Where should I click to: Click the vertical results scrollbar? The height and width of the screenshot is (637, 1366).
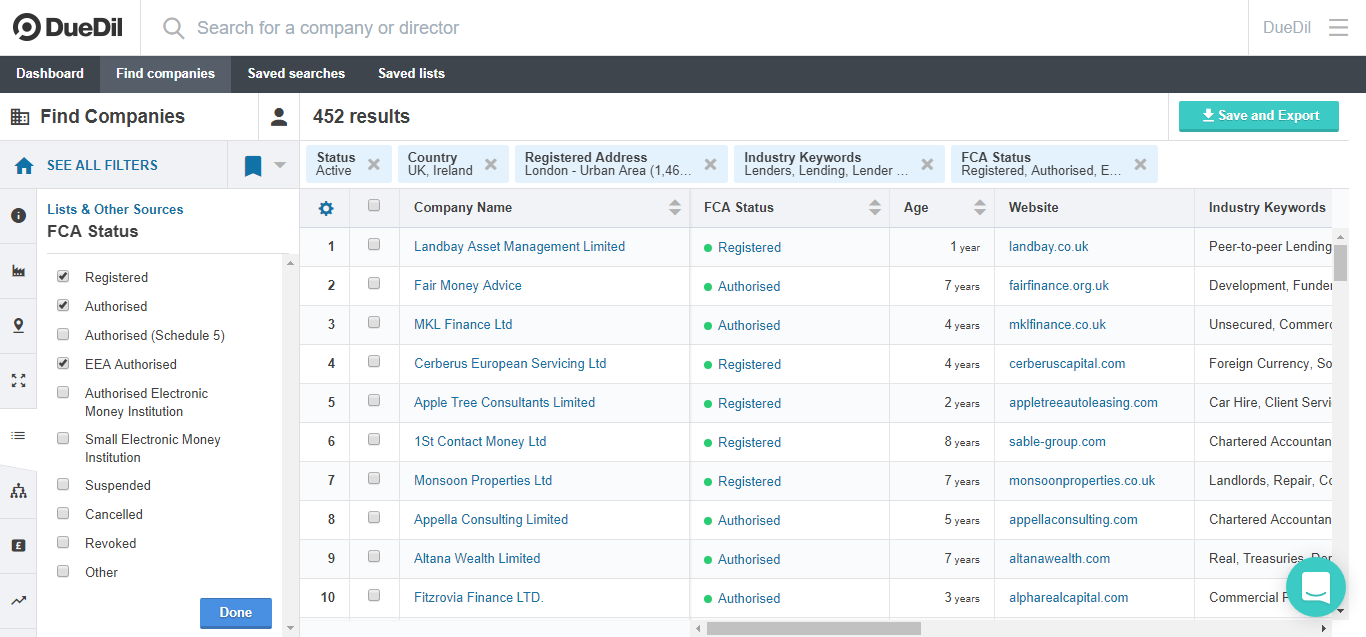point(1341,262)
